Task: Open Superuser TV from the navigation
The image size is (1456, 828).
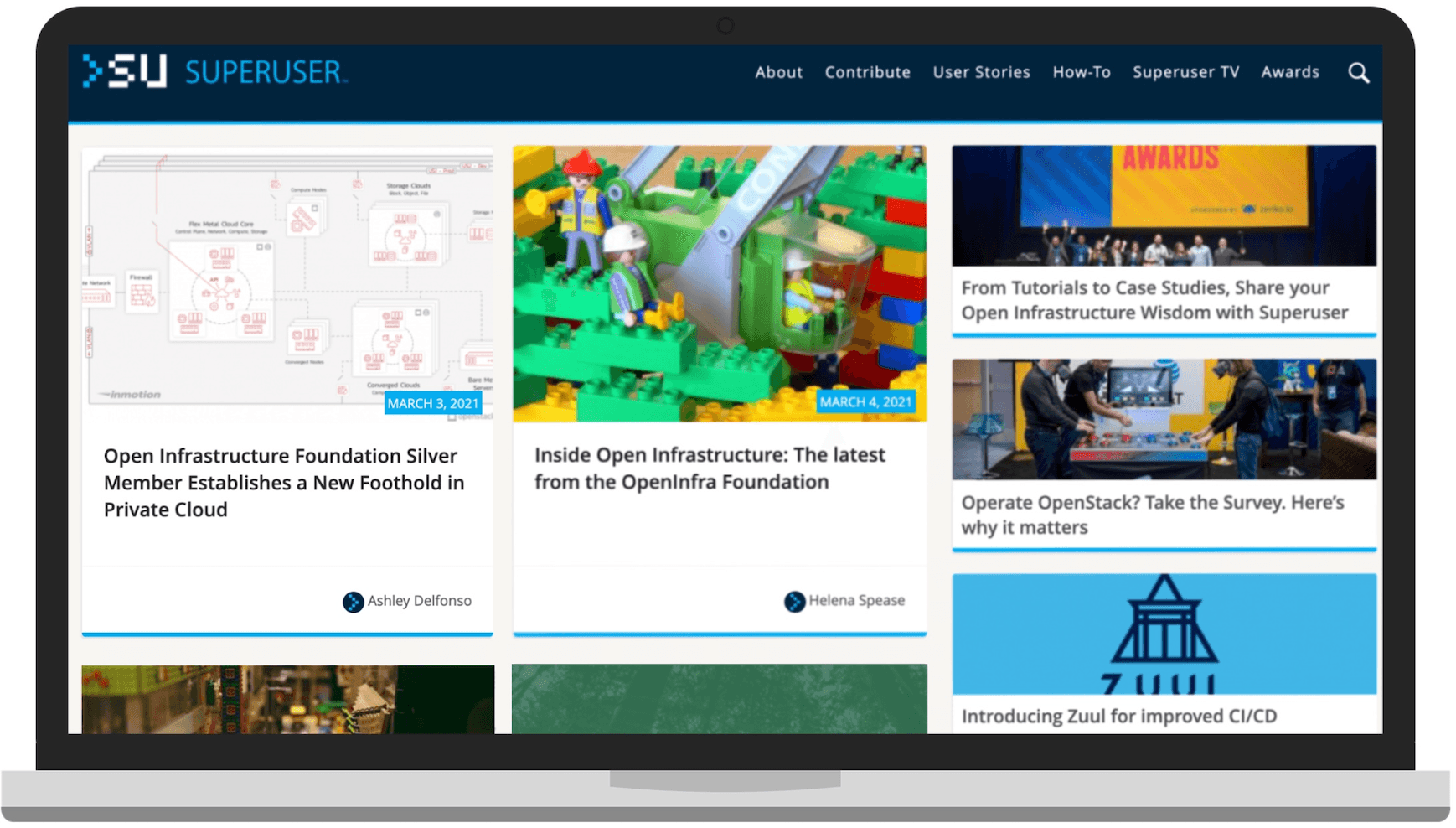Action: coord(1185,72)
